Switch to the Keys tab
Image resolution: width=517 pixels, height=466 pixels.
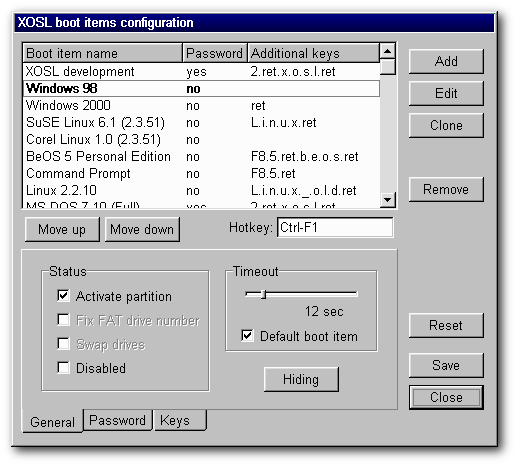click(x=180, y=420)
